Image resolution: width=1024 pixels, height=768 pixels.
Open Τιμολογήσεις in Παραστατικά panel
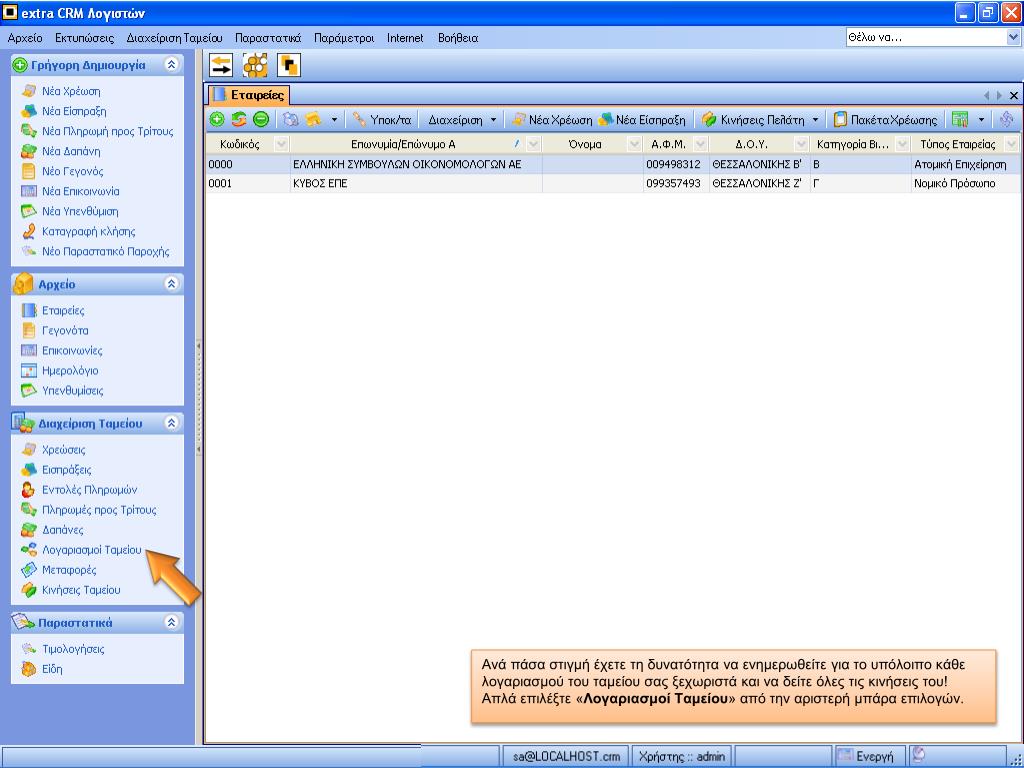(73, 649)
